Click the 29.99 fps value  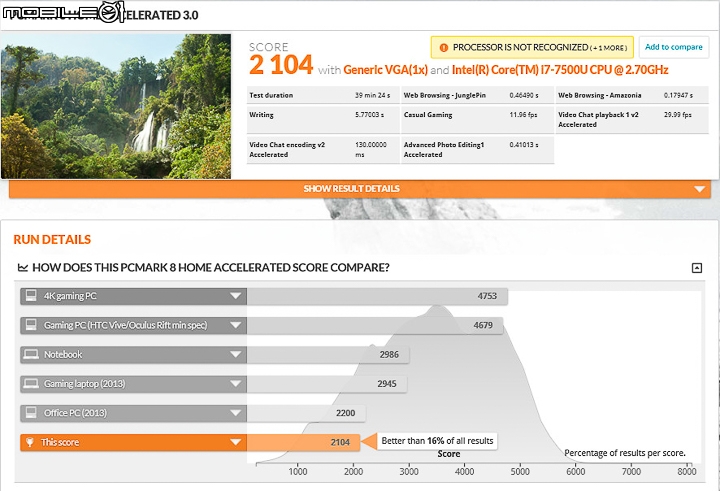point(678,115)
